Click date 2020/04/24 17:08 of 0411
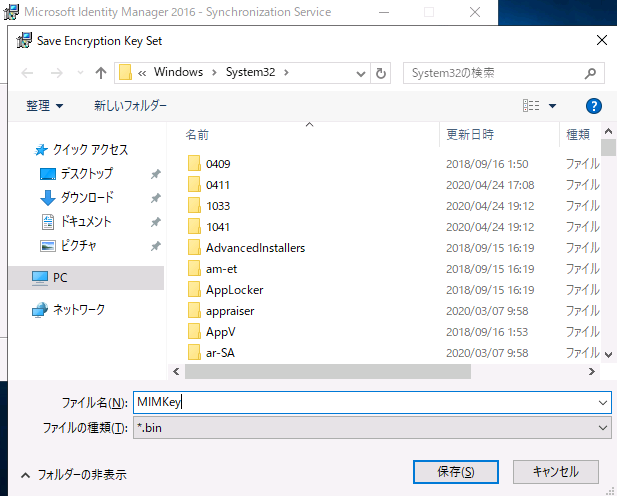This screenshot has height=496, width=617. point(490,185)
